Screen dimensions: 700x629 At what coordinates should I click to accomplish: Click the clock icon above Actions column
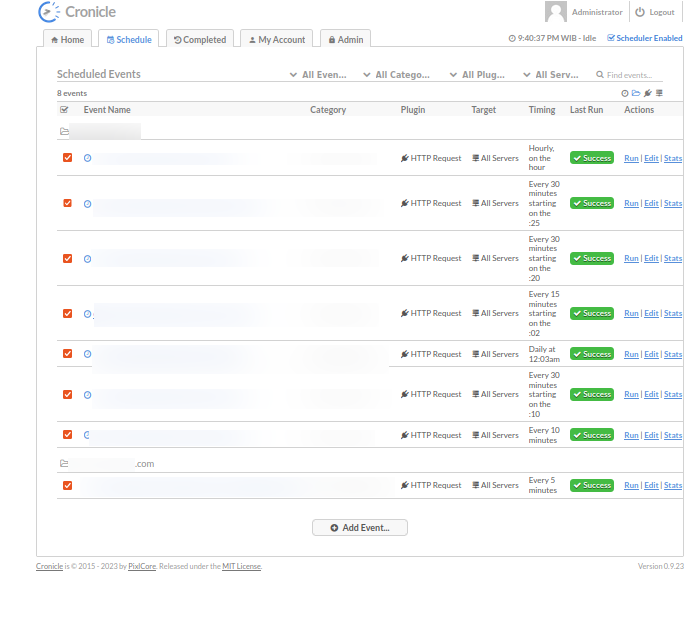coord(625,93)
